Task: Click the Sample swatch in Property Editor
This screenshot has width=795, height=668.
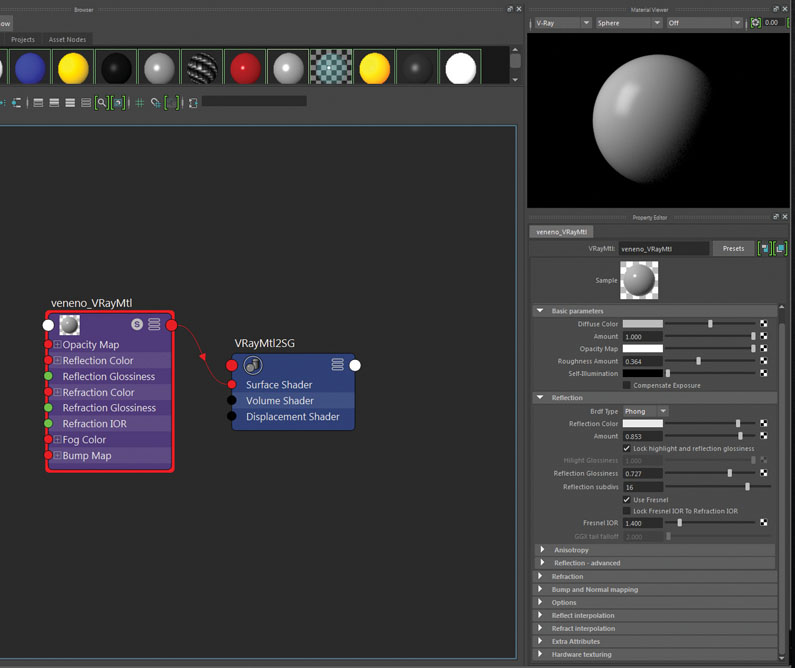Action: click(639, 280)
